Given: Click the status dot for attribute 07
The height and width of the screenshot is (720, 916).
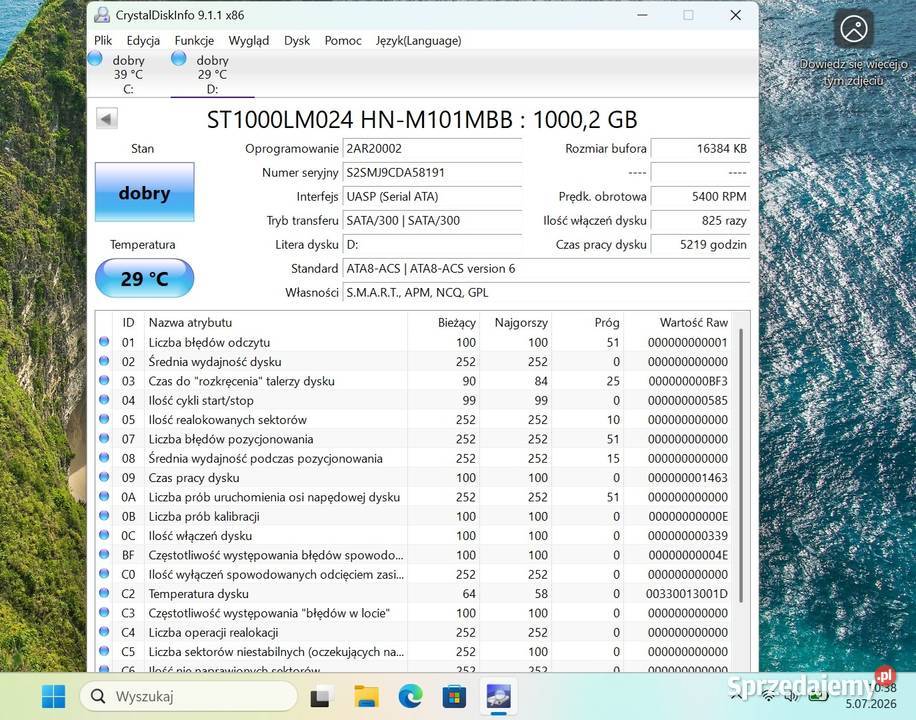Looking at the screenshot, I should tap(104, 438).
